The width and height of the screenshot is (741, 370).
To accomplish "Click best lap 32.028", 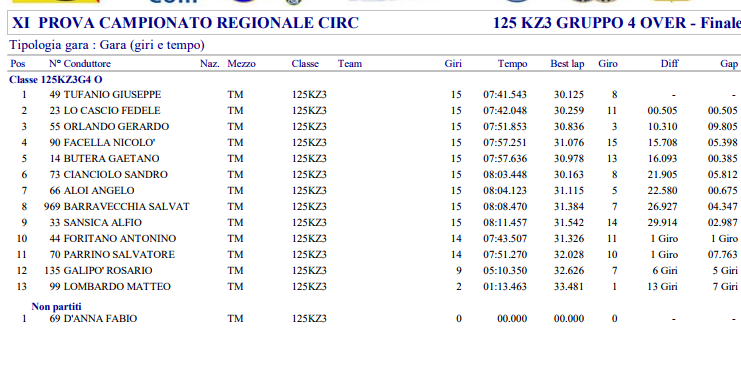I will (x=569, y=255).
